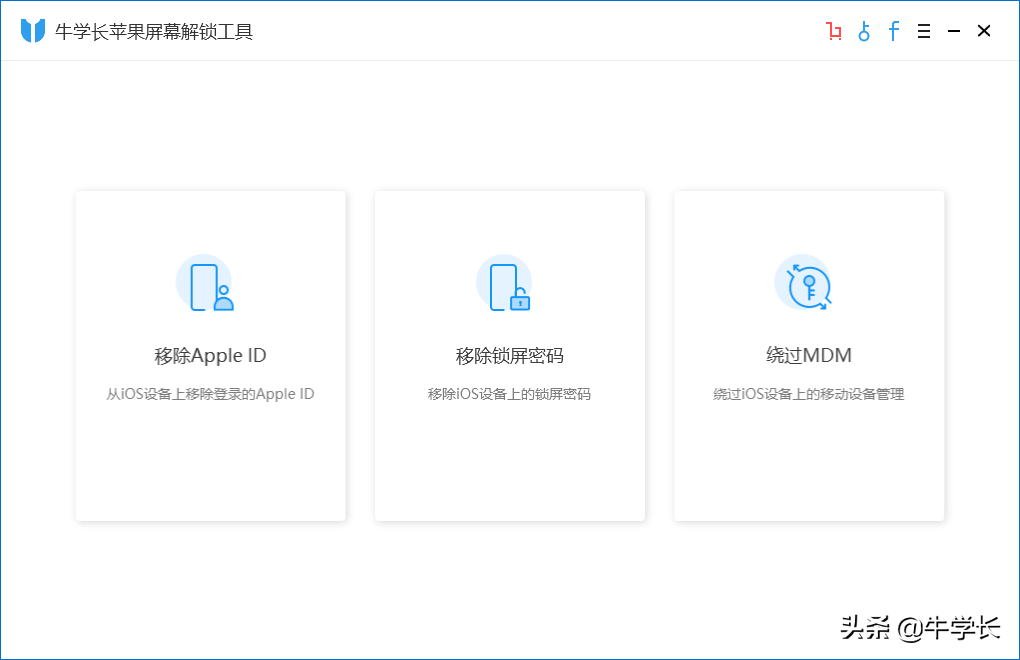Choose the 绕过MDM option
The height and width of the screenshot is (660, 1020).
[x=808, y=355]
